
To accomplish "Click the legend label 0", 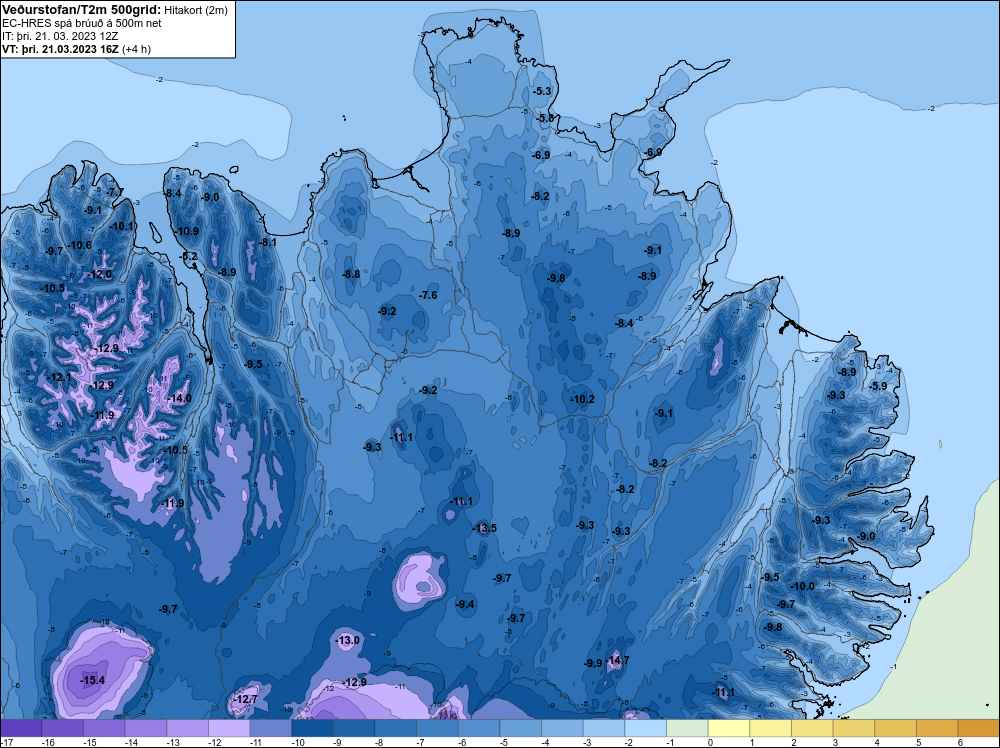I will pos(710,743).
